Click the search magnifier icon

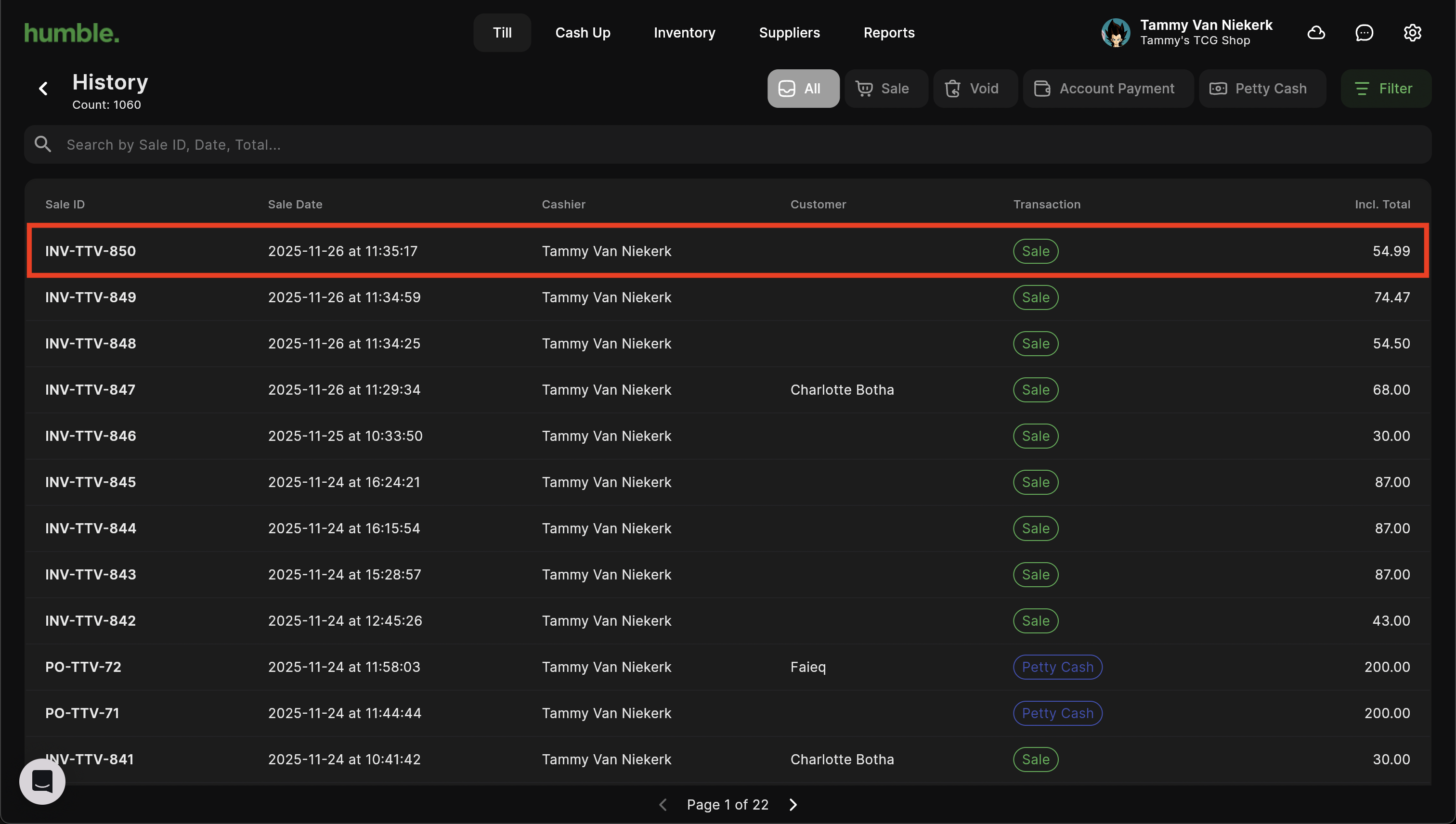pyautogui.click(x=43, y=144)
